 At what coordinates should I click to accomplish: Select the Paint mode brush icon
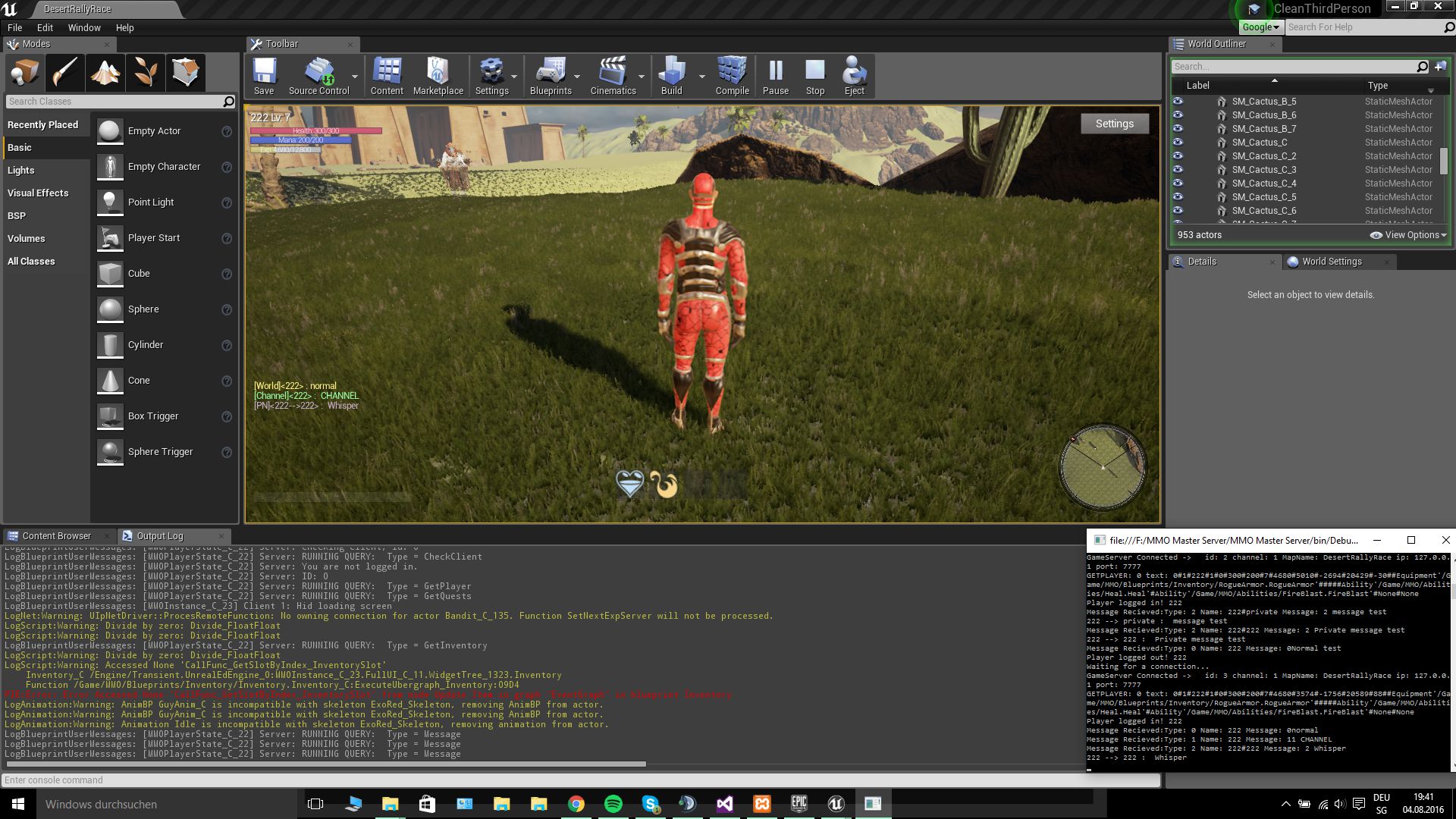(x=64, y=73)
